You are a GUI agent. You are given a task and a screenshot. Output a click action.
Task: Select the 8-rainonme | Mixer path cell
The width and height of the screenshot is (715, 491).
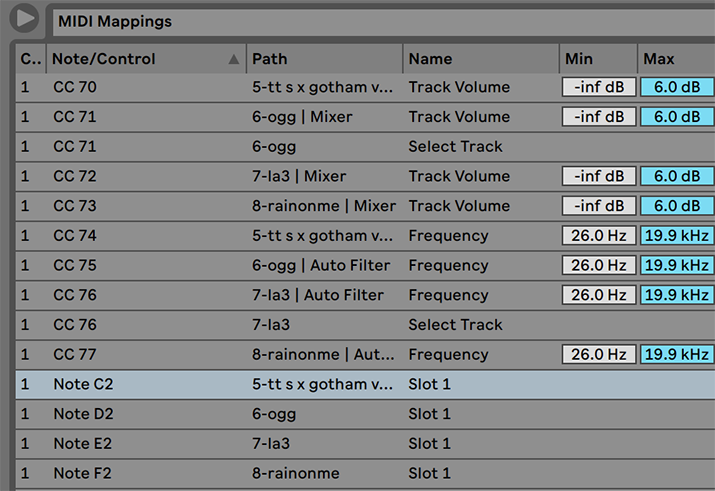324,206
